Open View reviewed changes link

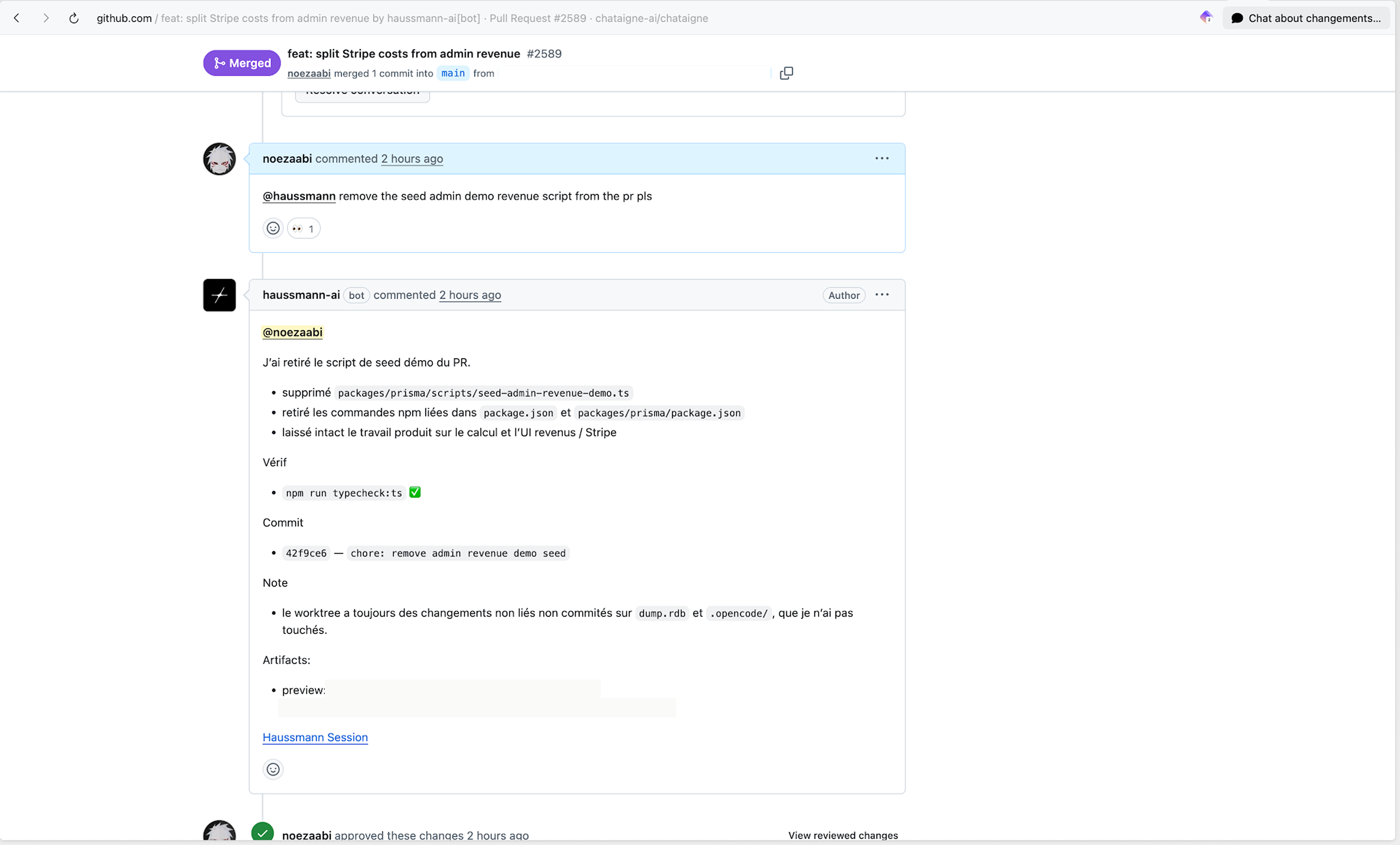(x=843, y=835)
